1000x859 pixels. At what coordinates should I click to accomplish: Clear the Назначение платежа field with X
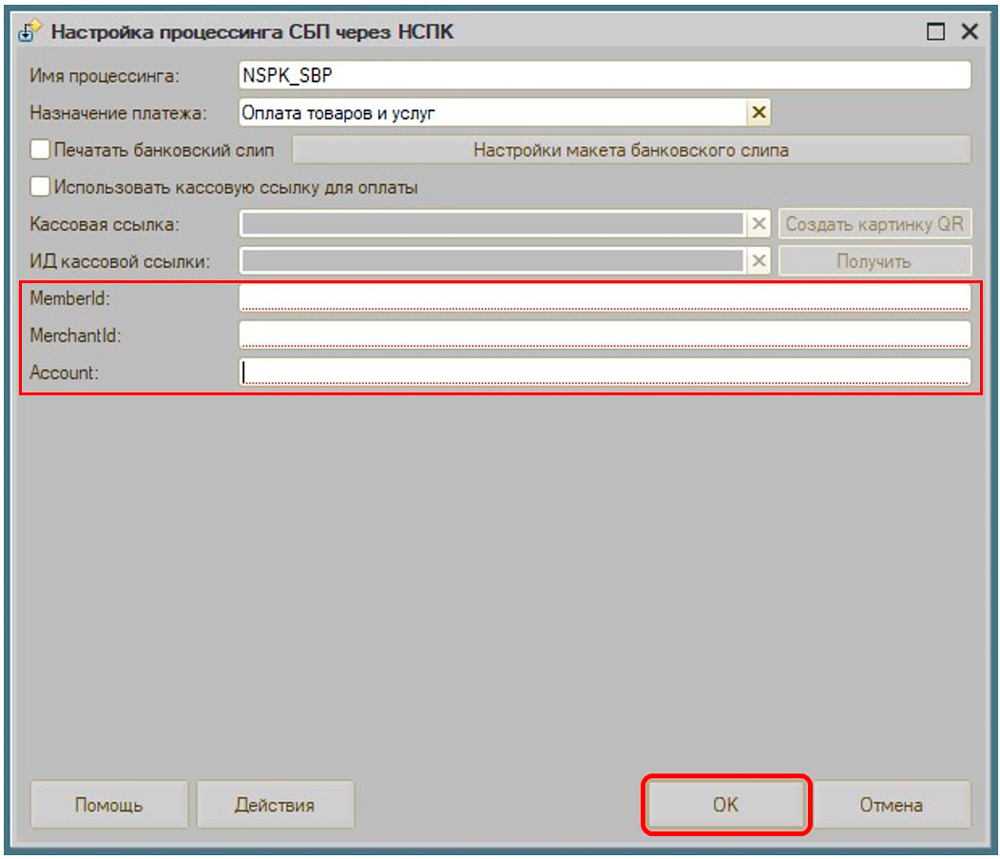point(758,113)
